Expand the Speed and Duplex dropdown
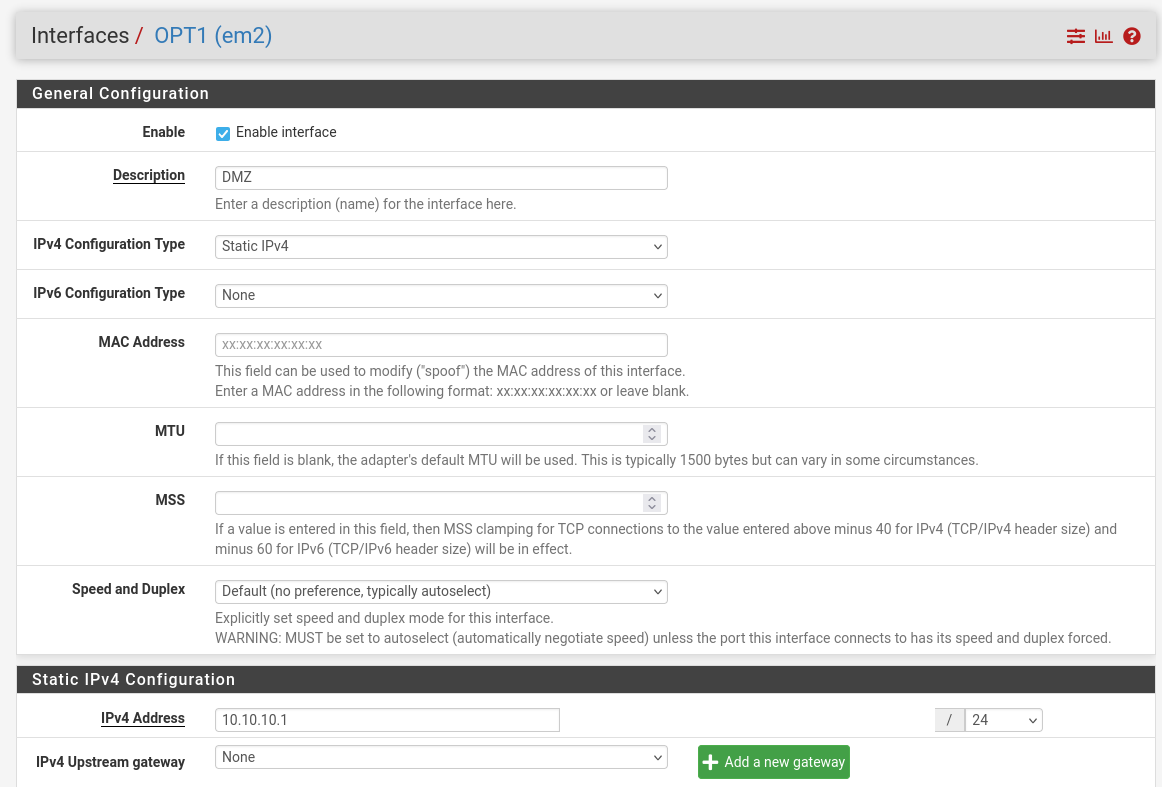The image size is (1162, 787). (x=441, y=591)
